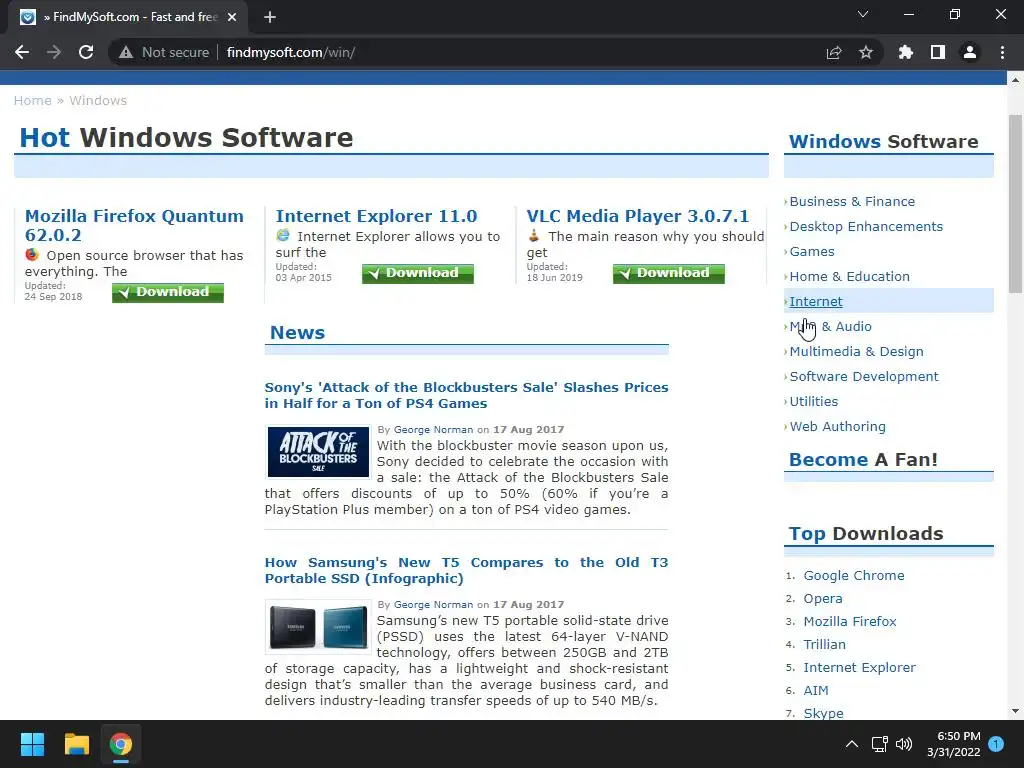The height and width of the screenshot is (768, 1024).
Task: Click the Attack of the Blockbusters thumbnail
Action: pos(318,452)
